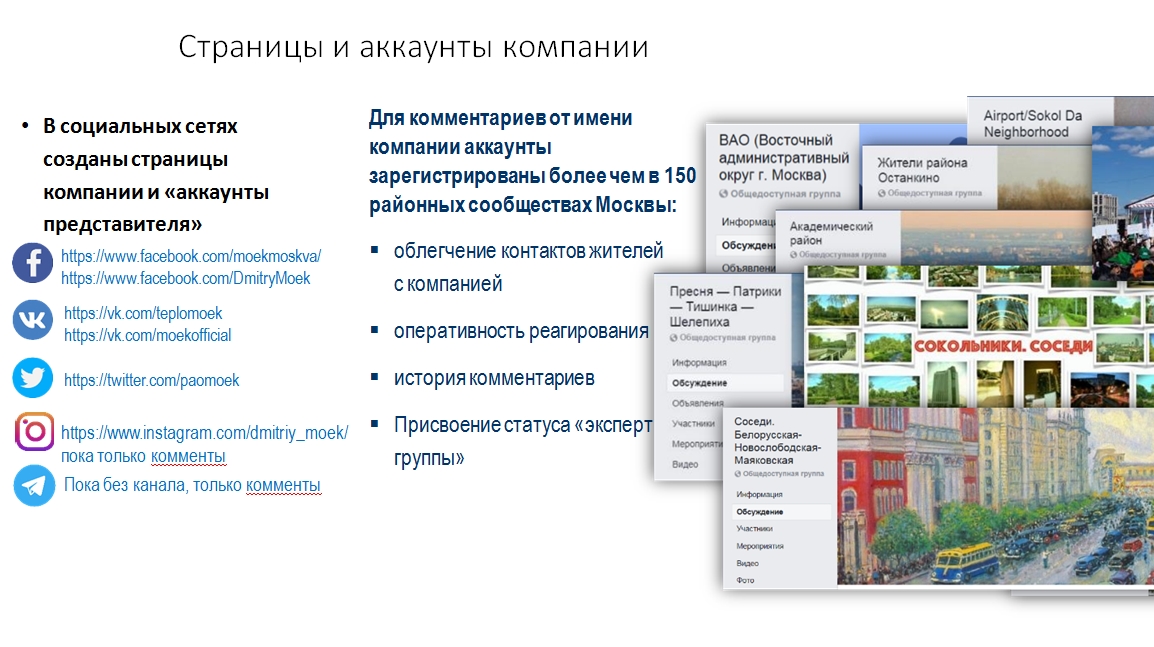Click the Telegram paper plane icon
Screen dimensions: 1154x647
[34, 486]
